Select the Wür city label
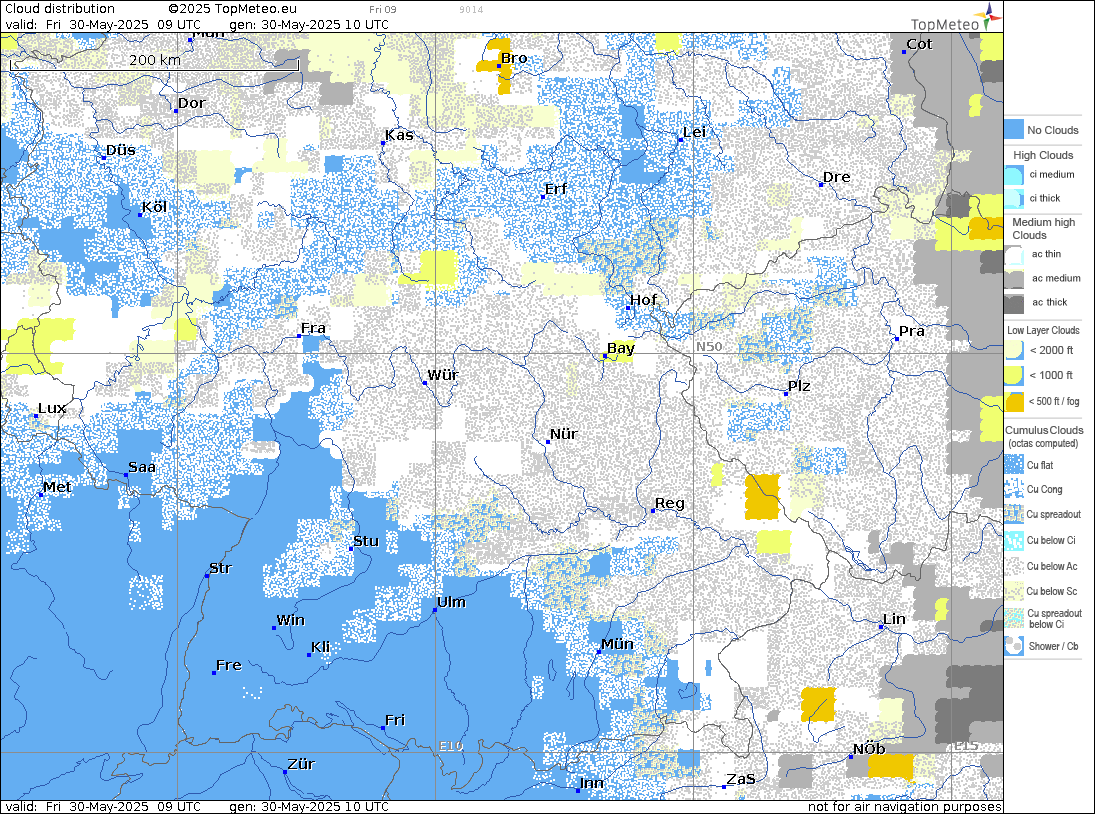Image resolution: width=1095 pixels, height=814 pixels. tap(443, 375)
